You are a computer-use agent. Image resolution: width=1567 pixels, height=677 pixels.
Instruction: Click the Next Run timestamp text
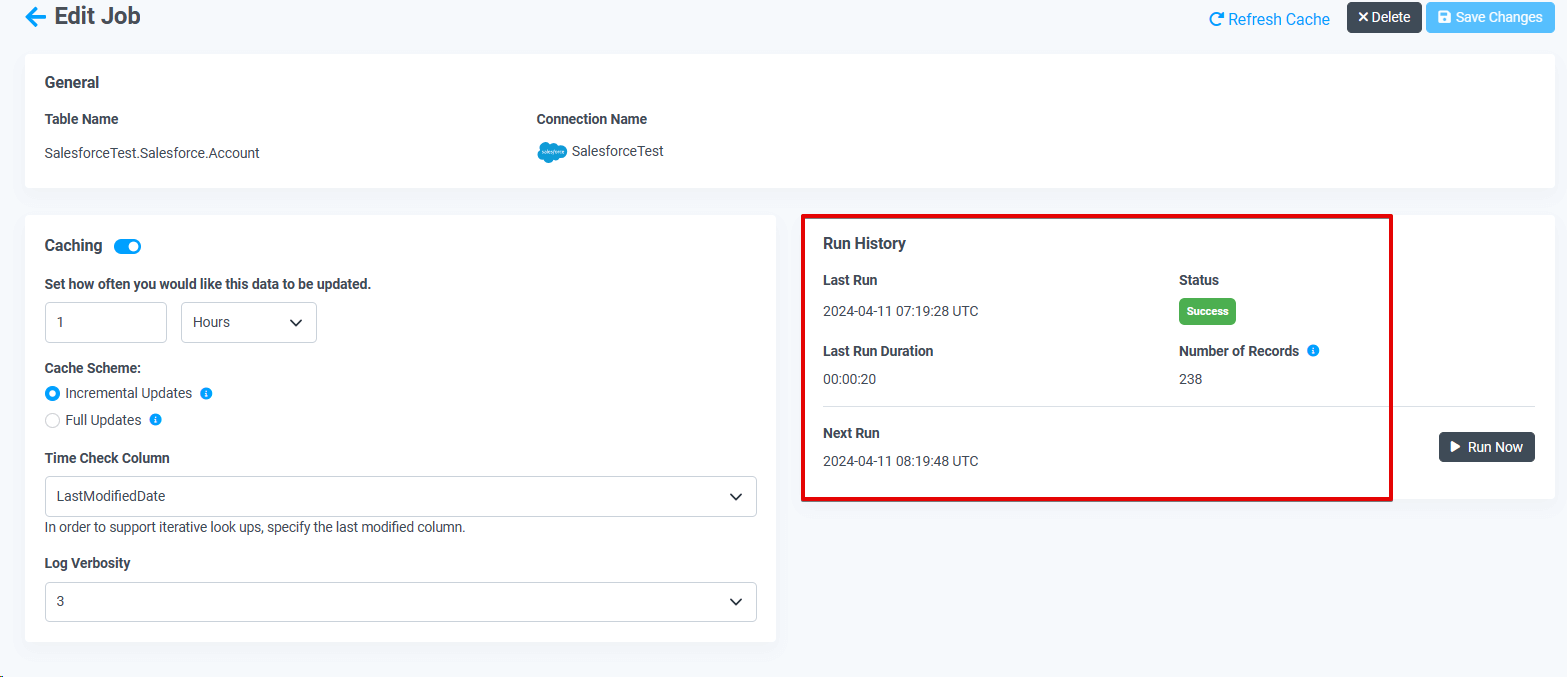click(x=900, y=461)
